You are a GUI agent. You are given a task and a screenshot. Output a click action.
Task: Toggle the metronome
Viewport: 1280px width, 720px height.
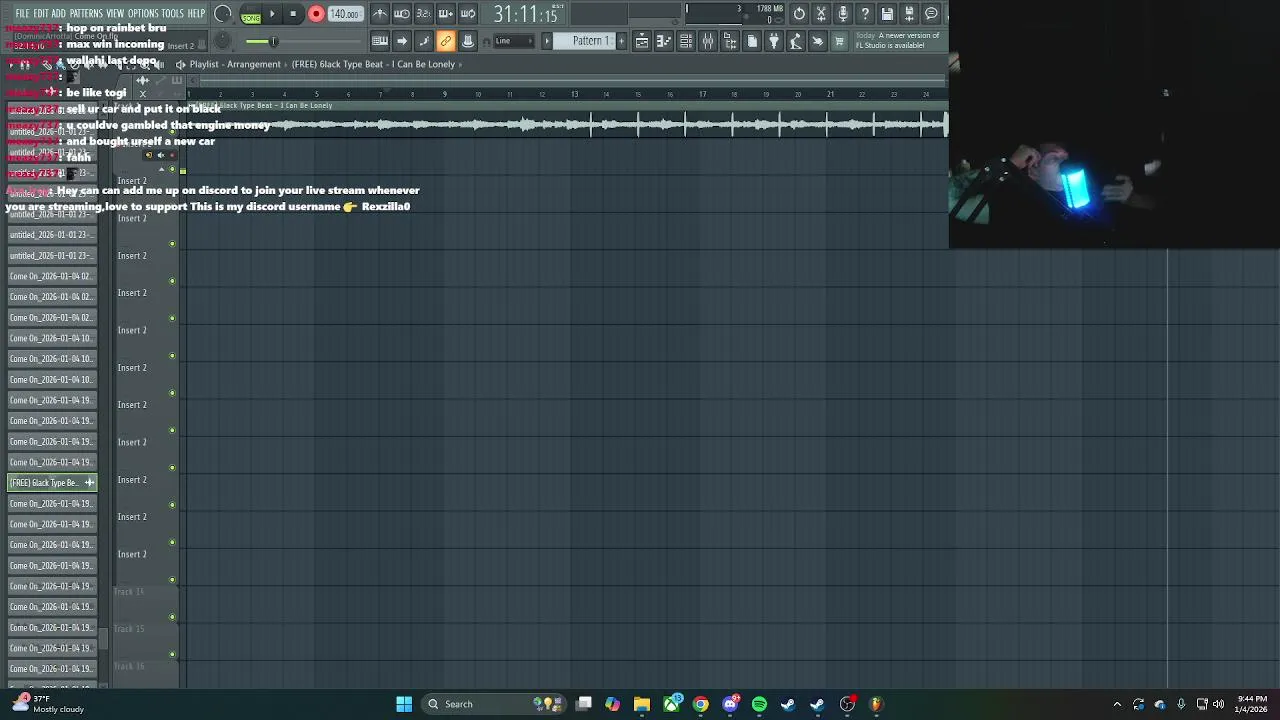point(380,13)
